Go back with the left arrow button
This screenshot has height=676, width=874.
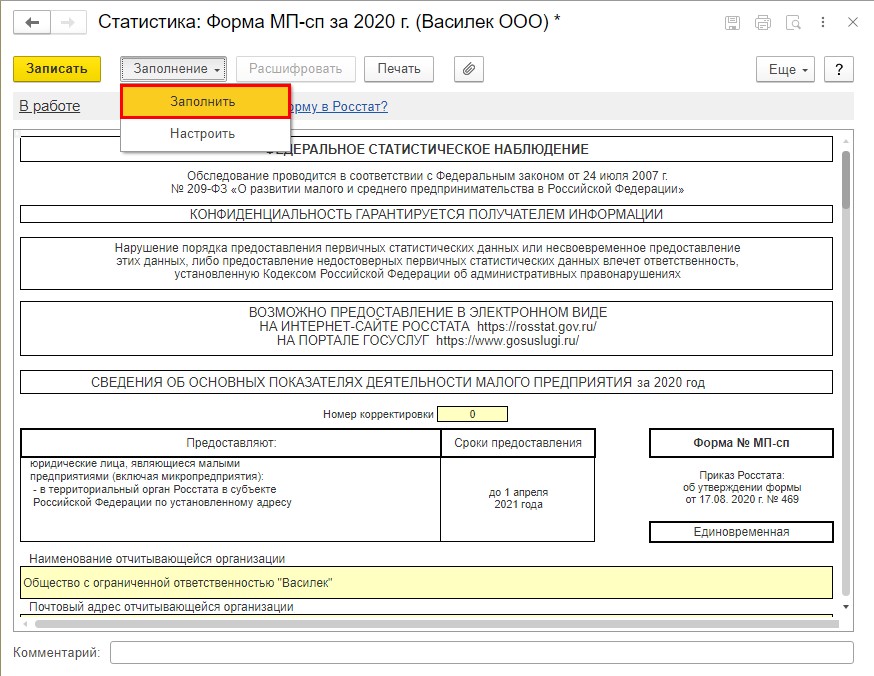[x=32, y=23]
